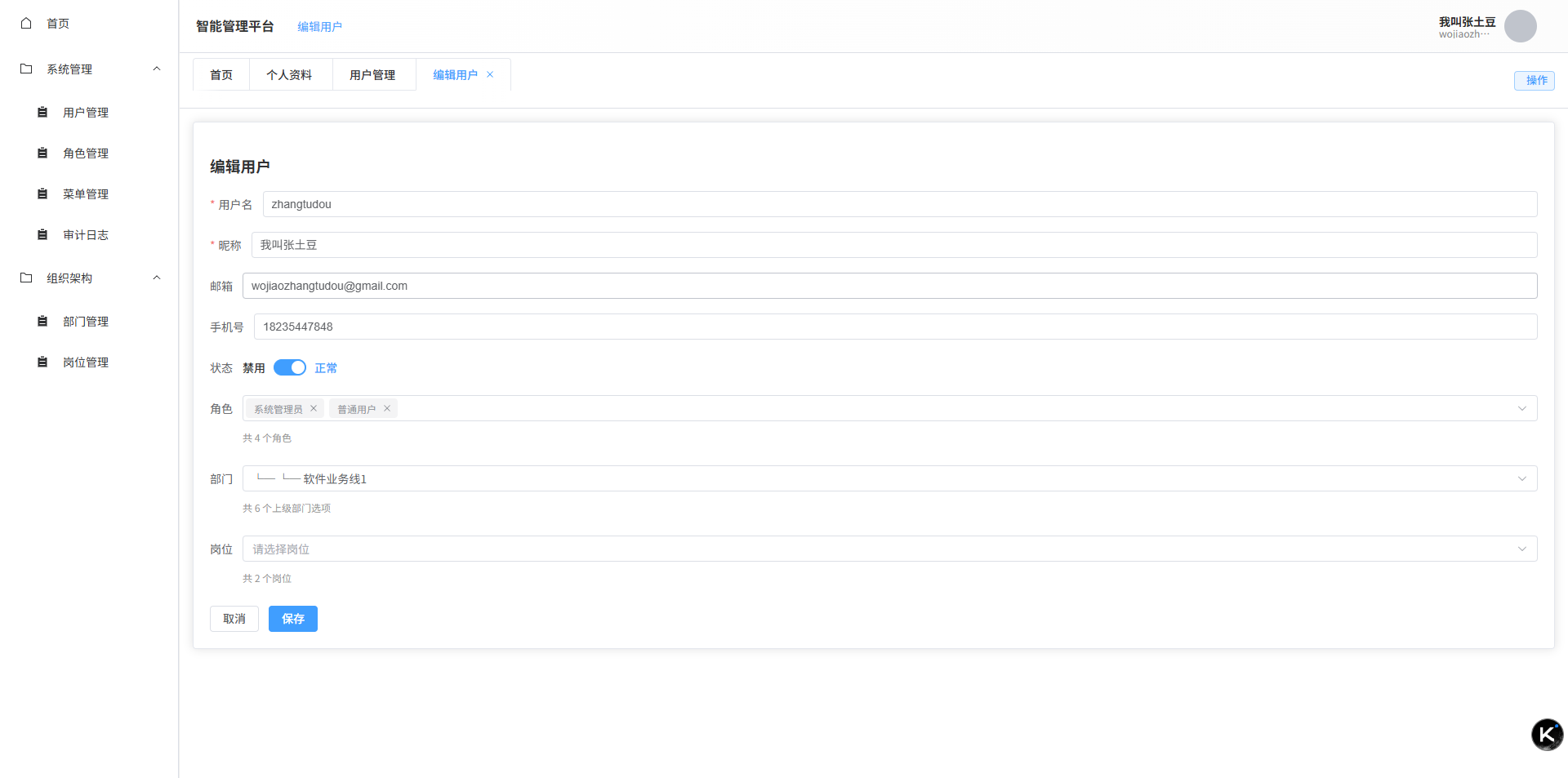Viewport: 1568px width, 778px height.
Task: Click the 我叫张土豆 username in header
Action: (x=1467, y=21)
